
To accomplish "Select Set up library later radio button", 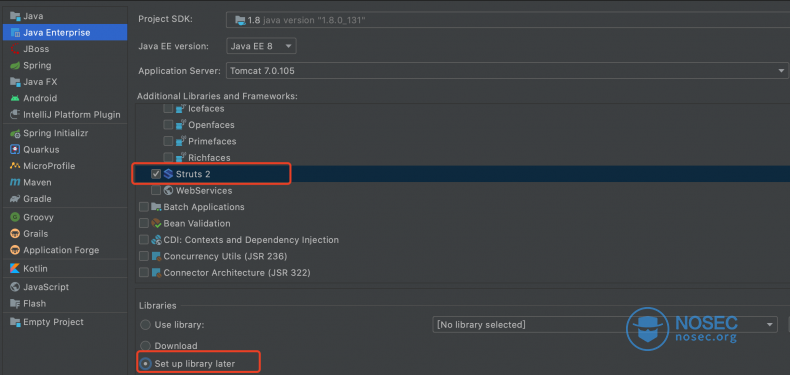I will (146, 363).
